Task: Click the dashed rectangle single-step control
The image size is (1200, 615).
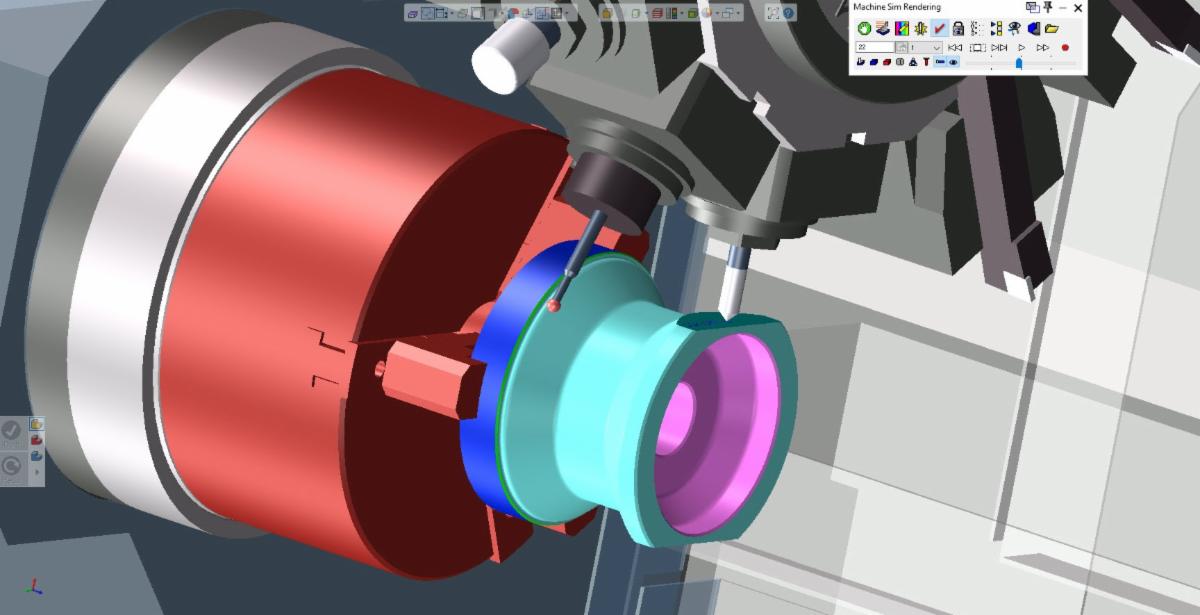Action: [978, 47]
